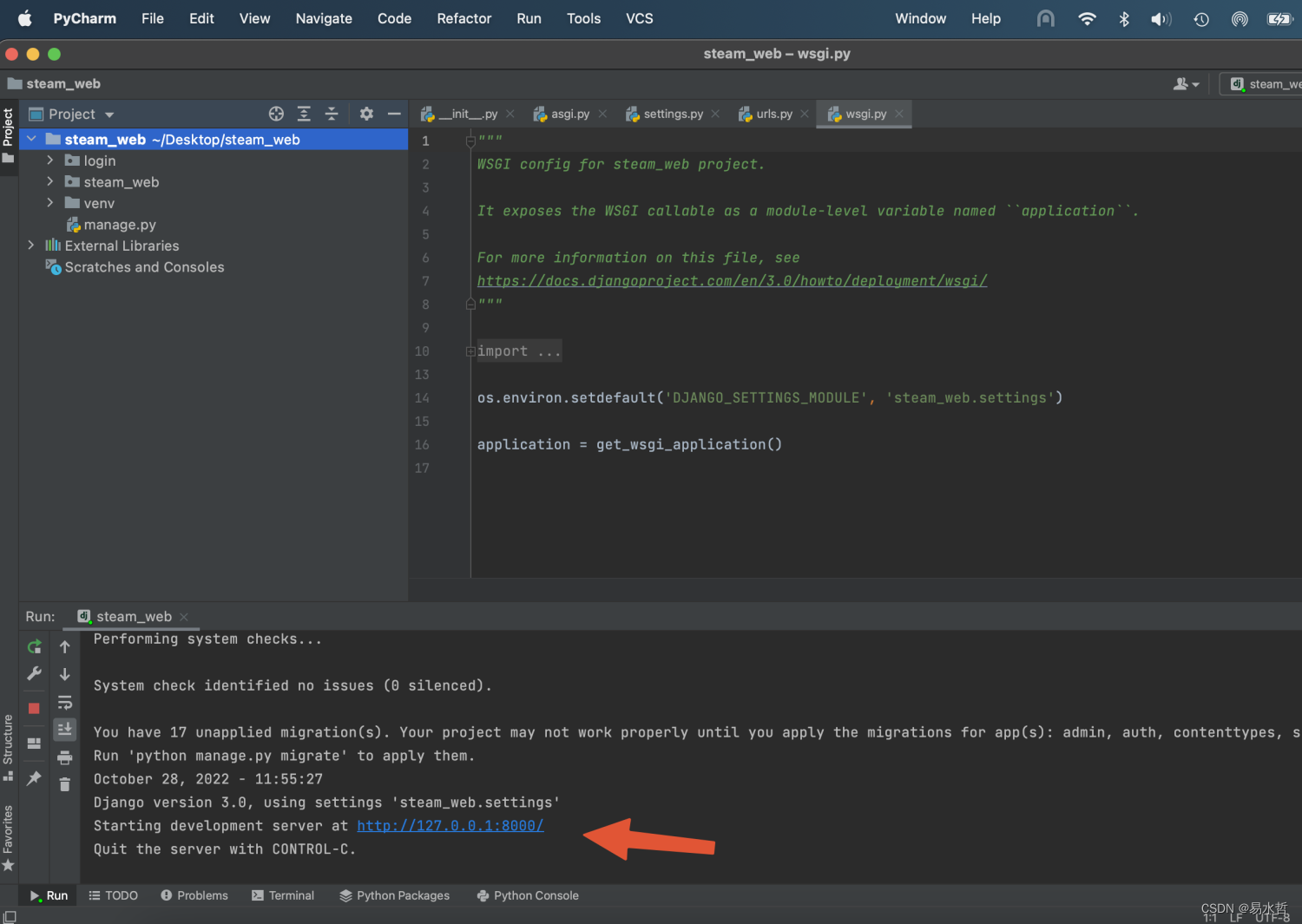Click the volume icon in menu bar
The image size is (1302, 924).
pos(1161,18)
